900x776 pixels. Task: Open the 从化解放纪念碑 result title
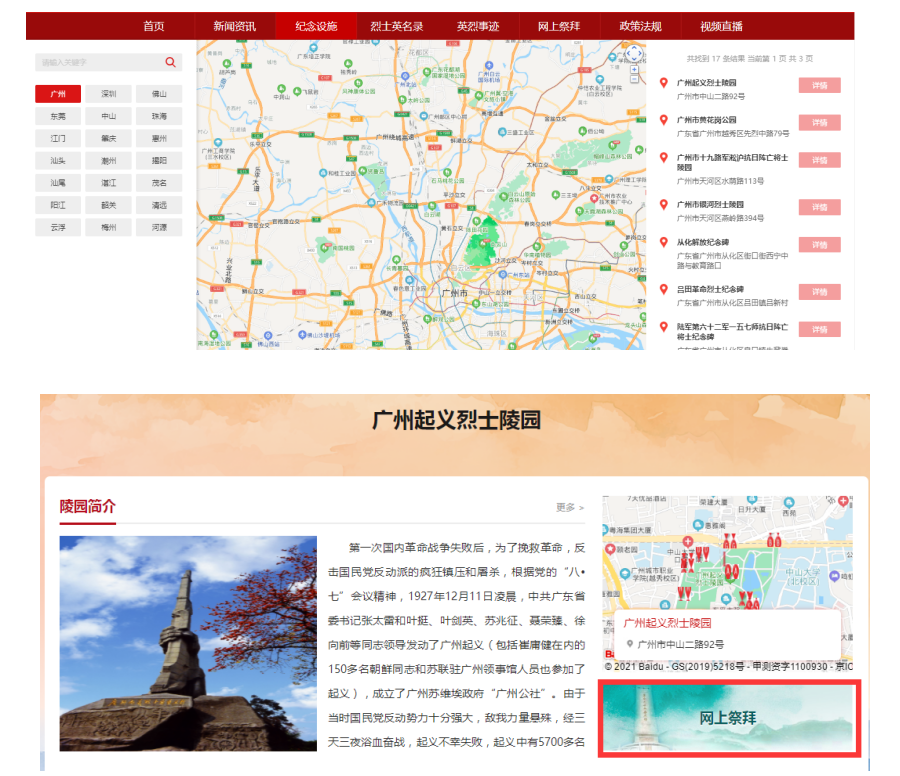703,242
